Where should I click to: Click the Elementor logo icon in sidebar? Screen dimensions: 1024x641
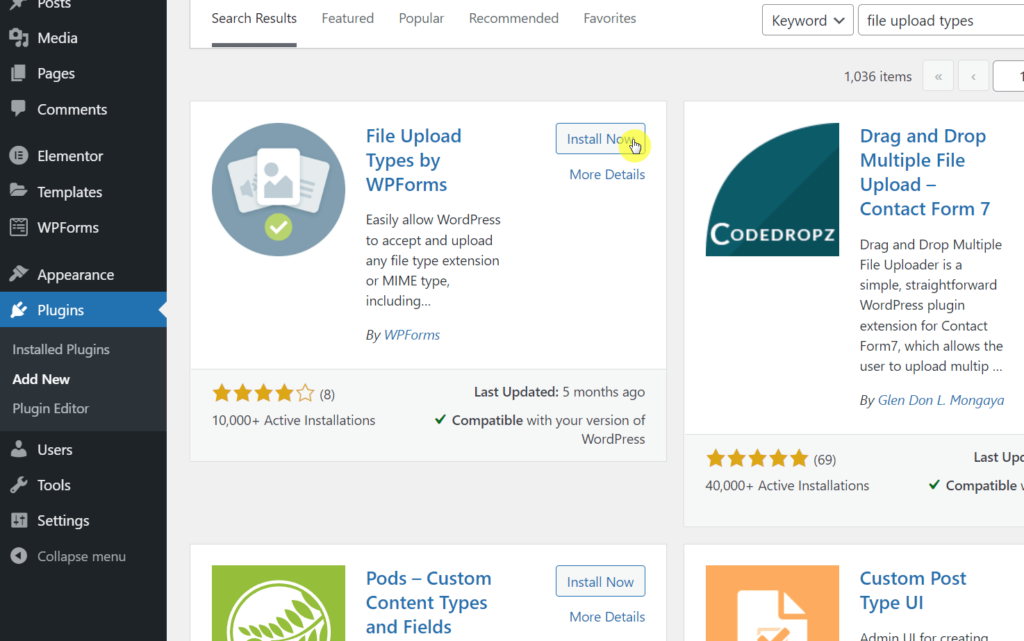point(19,155)
